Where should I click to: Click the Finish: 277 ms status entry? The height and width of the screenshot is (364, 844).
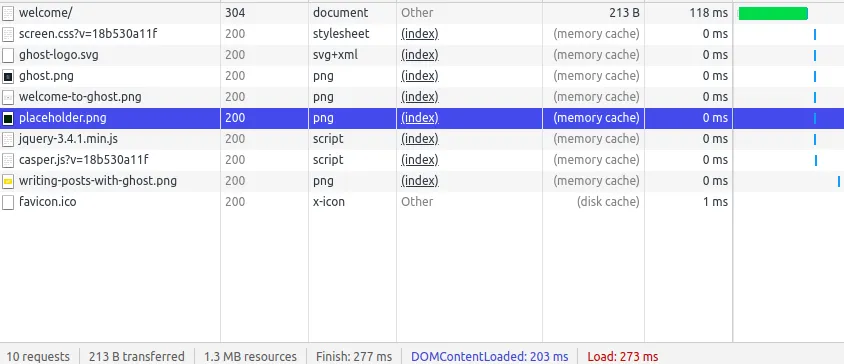354,356
